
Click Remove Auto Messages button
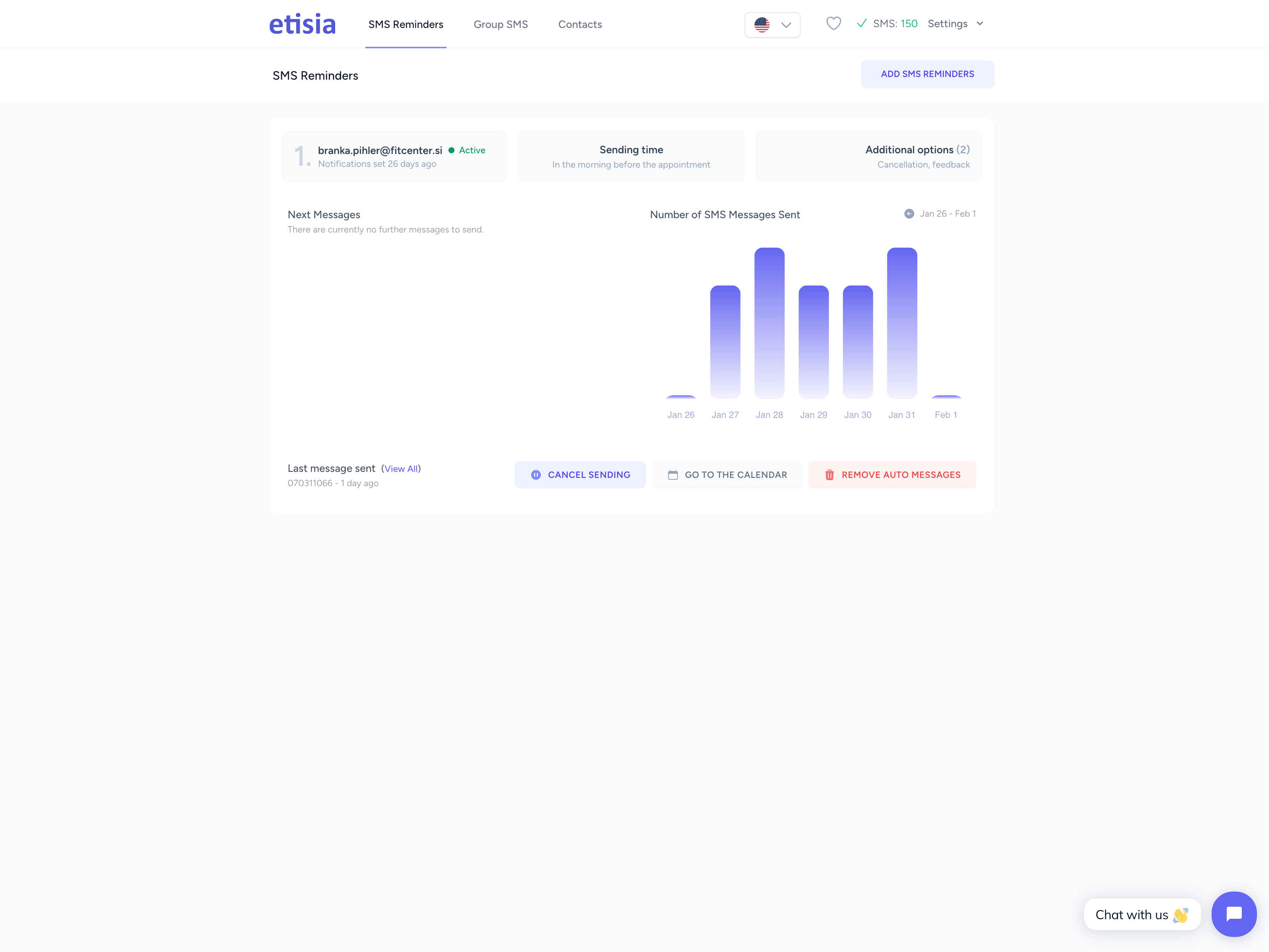pos(892,474)
